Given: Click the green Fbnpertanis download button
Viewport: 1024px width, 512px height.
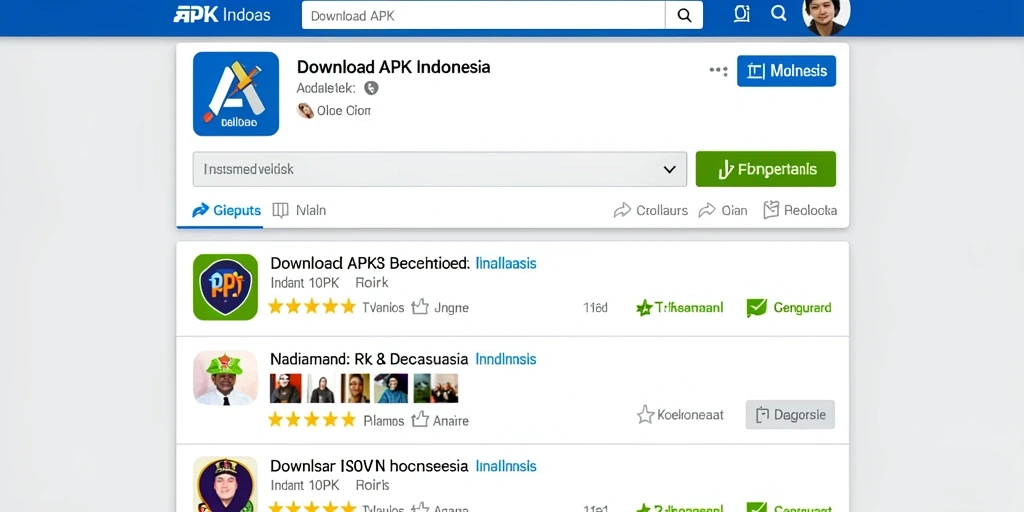Looking at the screenshot, I should coord(765,169).
